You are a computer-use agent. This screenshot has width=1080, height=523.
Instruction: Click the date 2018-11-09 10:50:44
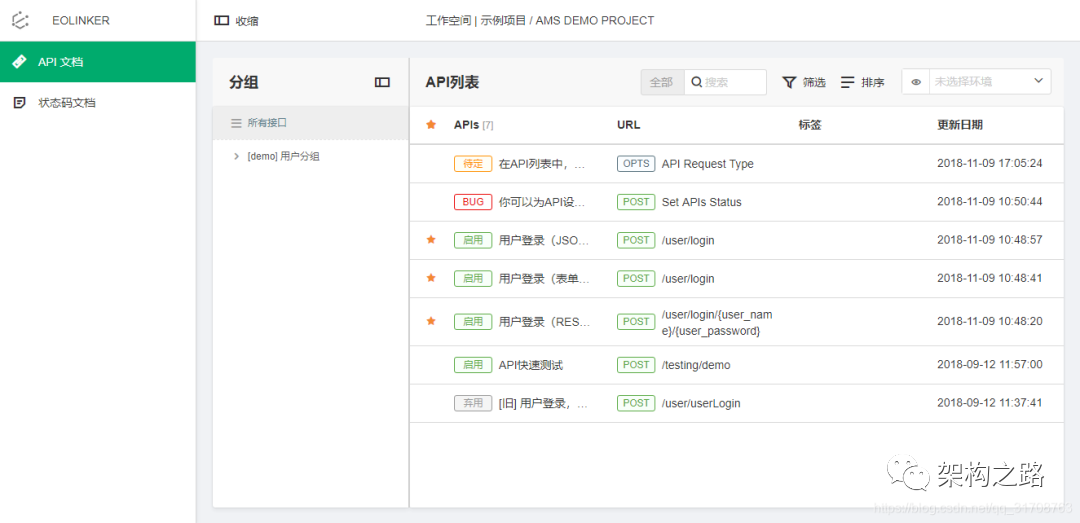click(x=990, y=203)
